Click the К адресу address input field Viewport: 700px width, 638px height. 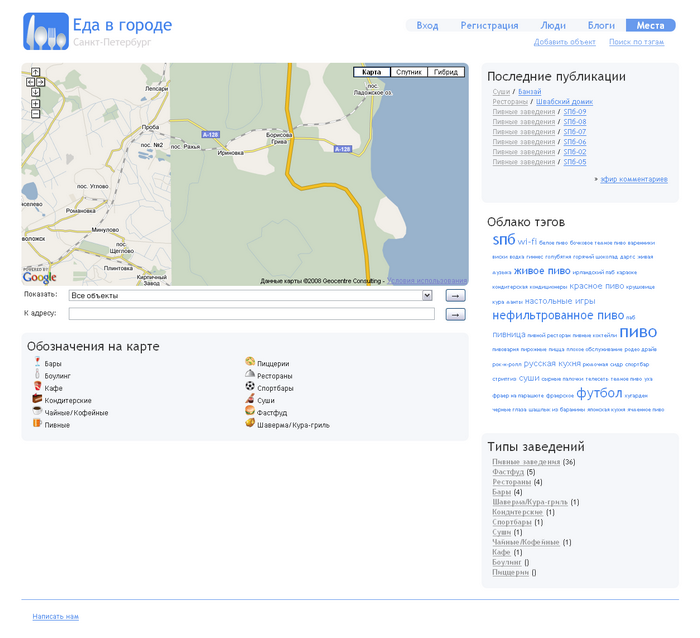(x=251, y=314)
